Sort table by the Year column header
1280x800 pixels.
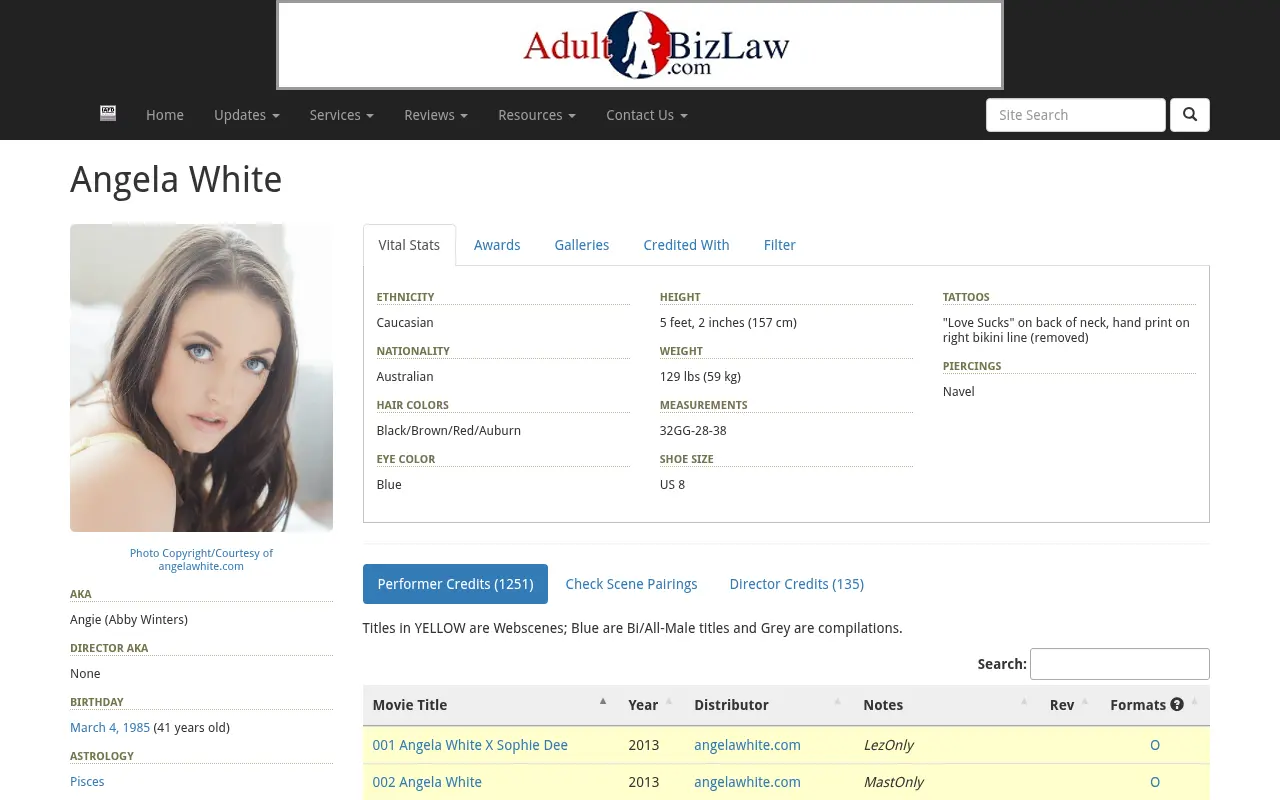(x=650, y=705)
